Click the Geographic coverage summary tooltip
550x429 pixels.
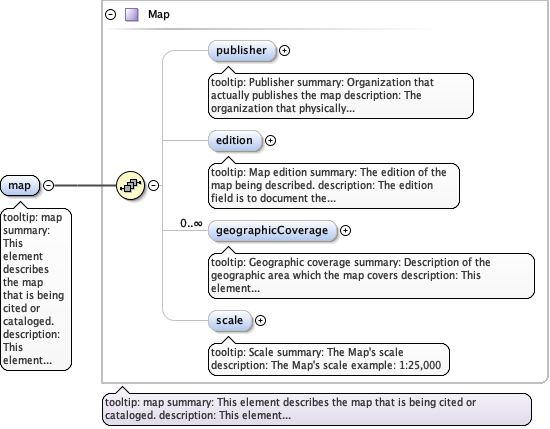tap(371, 275)
